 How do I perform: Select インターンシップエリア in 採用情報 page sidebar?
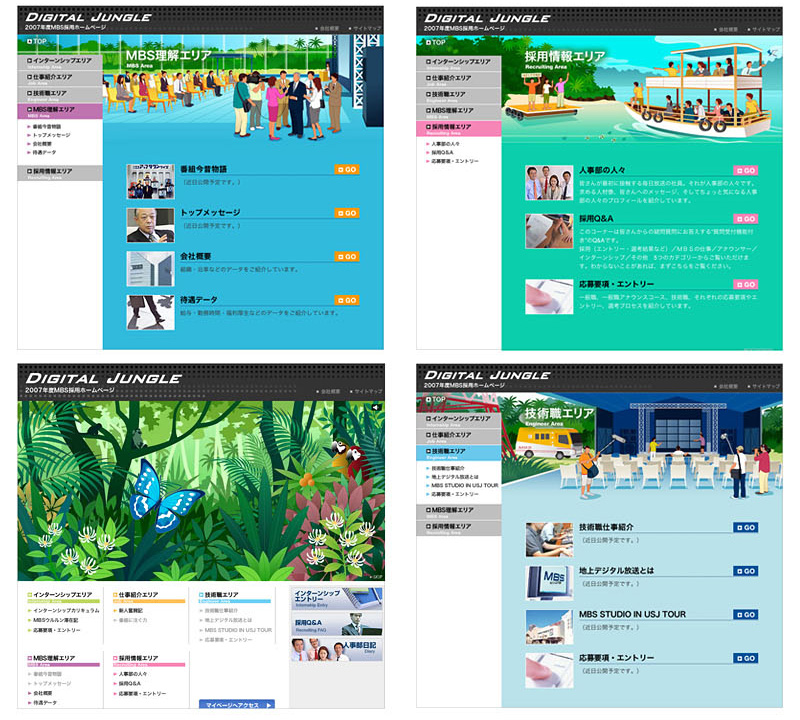459,63
